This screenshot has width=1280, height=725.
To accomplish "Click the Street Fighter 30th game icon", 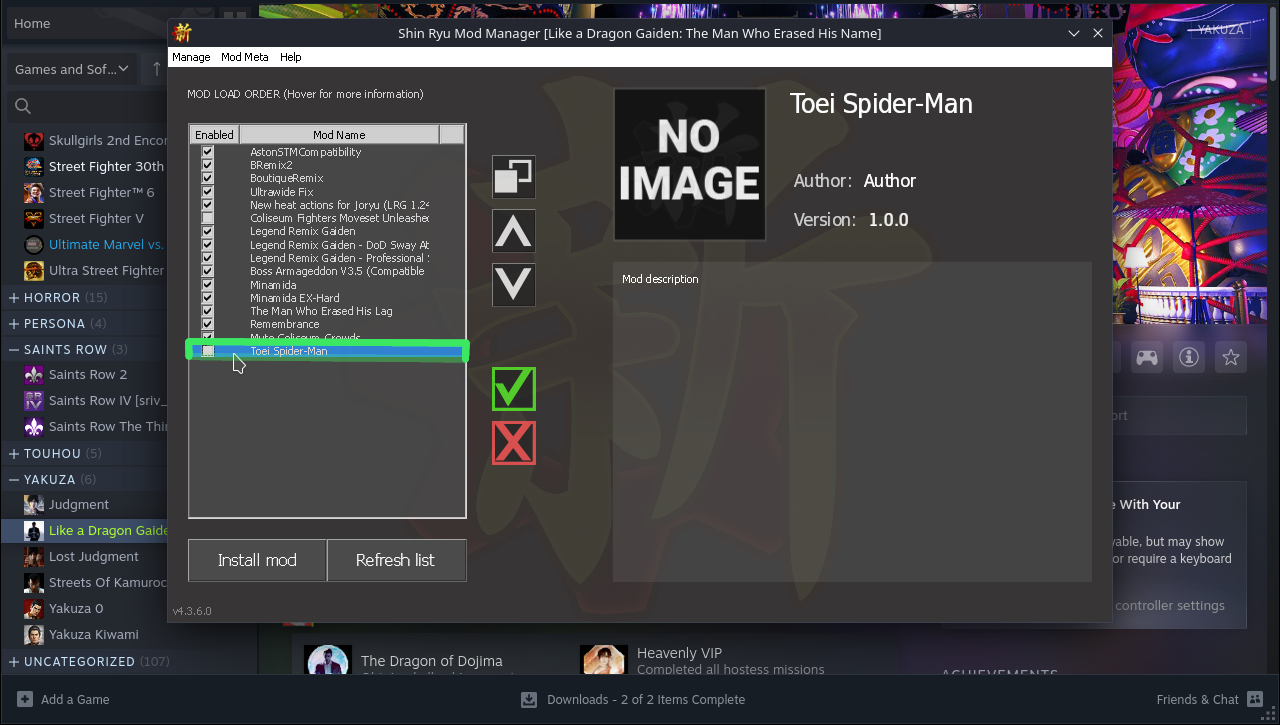I will click(x=34, y=166).
